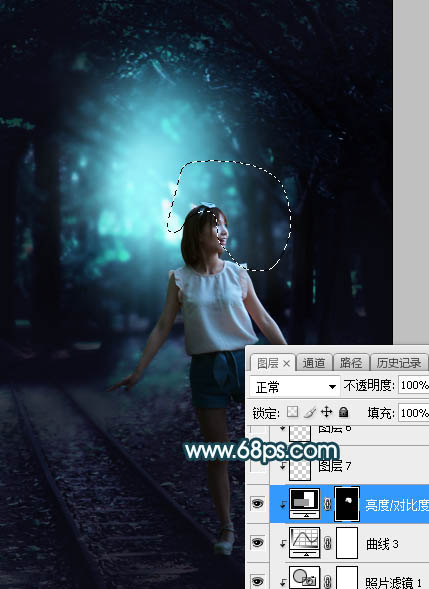Click the lock image pixels brush icon
429x589 pixels.
[310, 412]
